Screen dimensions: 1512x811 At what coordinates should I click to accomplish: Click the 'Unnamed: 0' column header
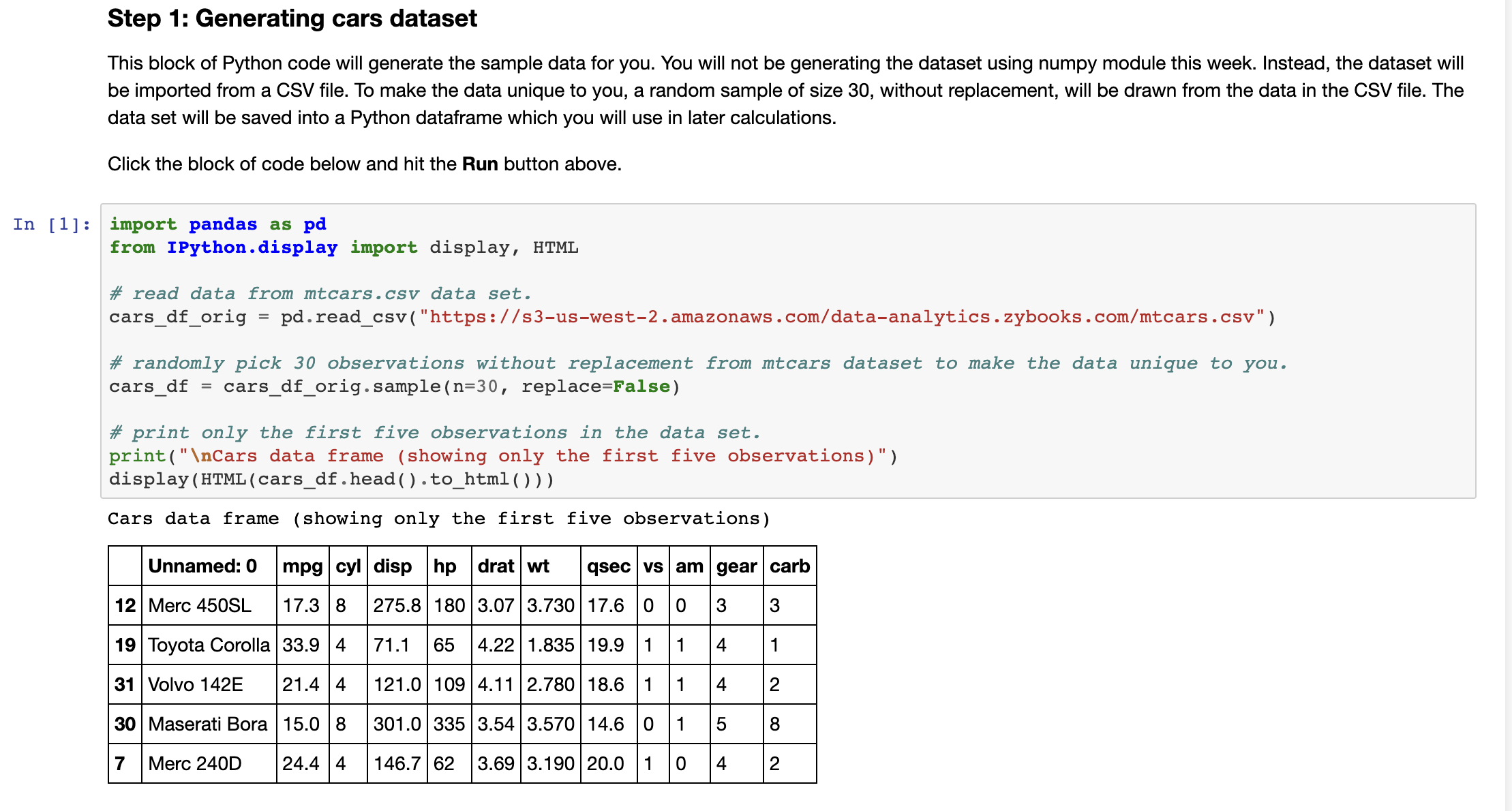click(x=202, y=566)
